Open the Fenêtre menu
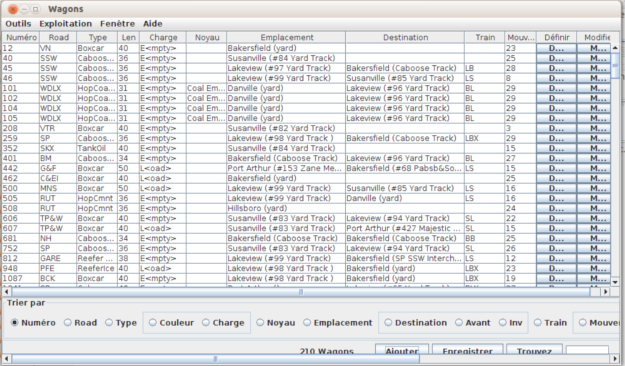 [117, 24]
